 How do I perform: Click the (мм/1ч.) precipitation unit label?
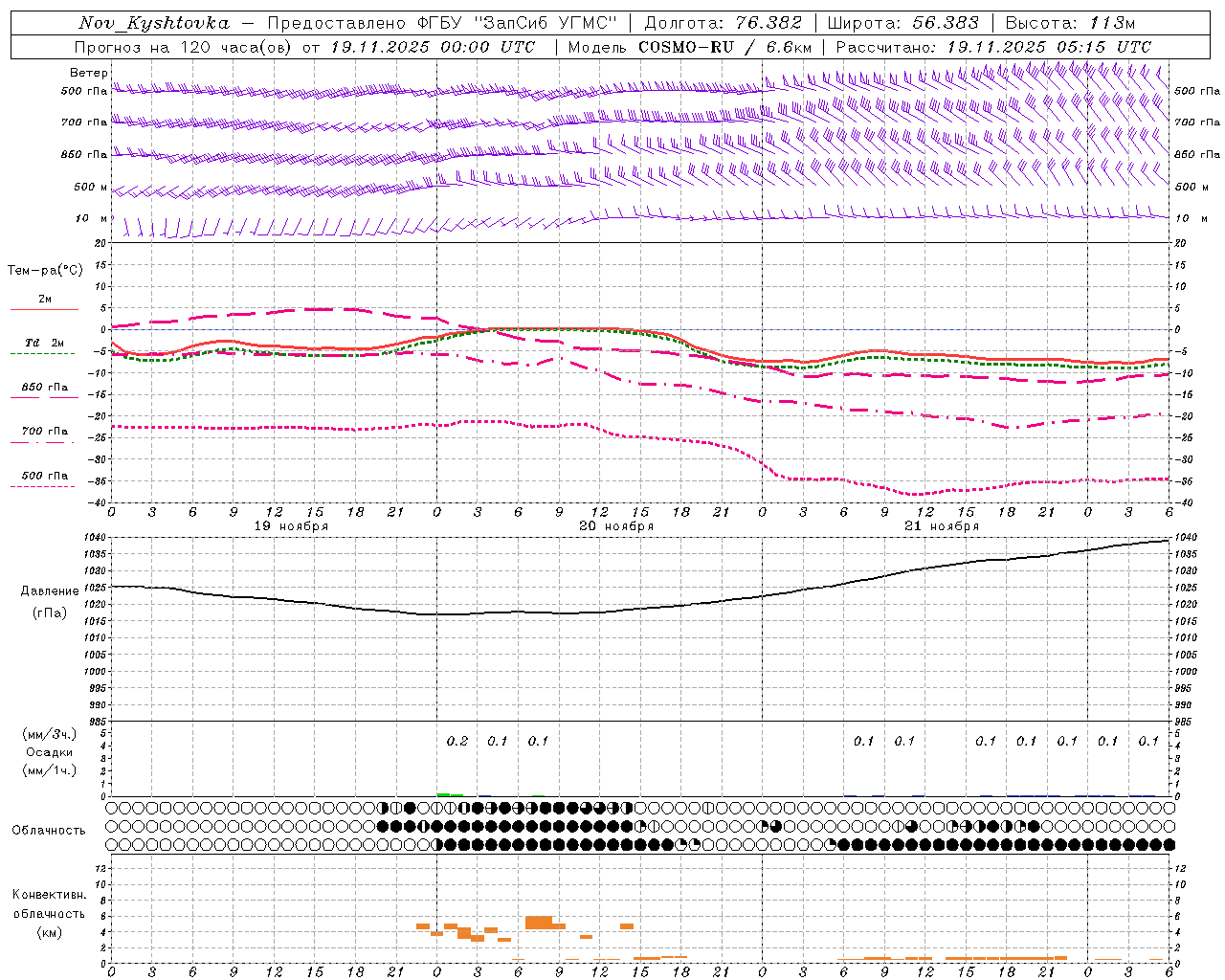[x=50, y=770]
